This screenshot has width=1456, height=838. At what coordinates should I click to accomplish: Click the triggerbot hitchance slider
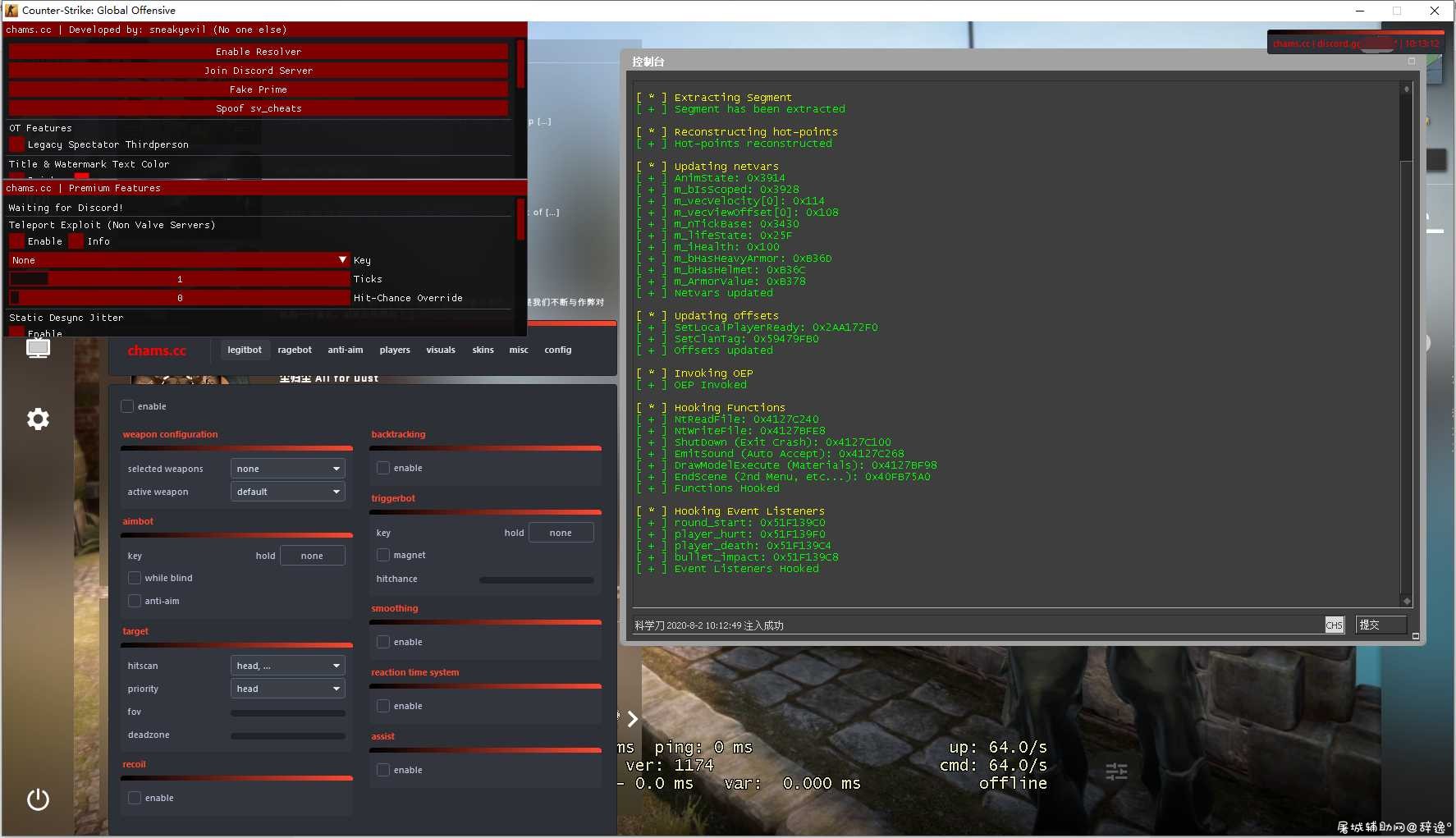click(x=536, y=579)
